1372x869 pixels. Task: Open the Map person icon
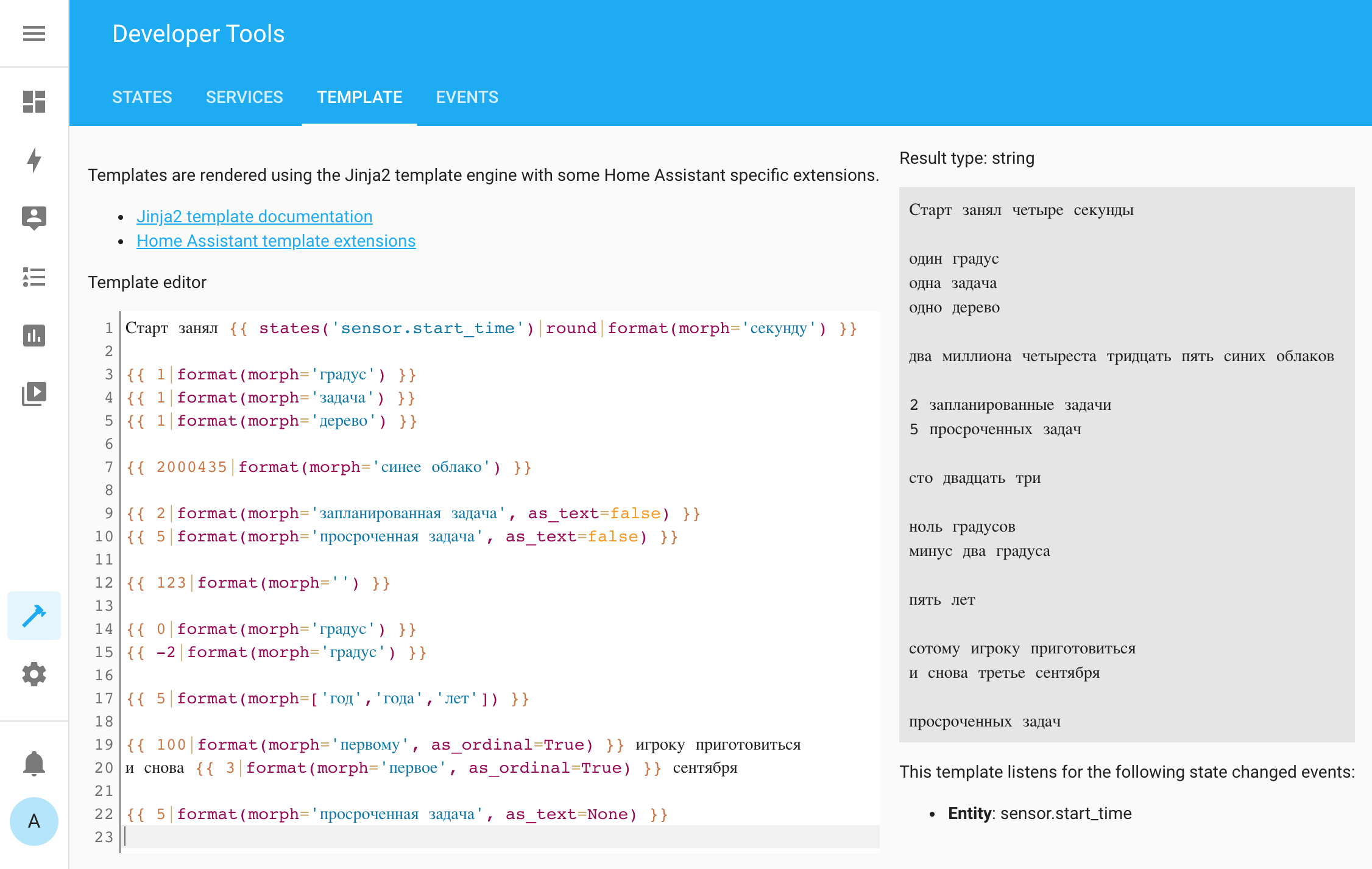click(34, 218)
